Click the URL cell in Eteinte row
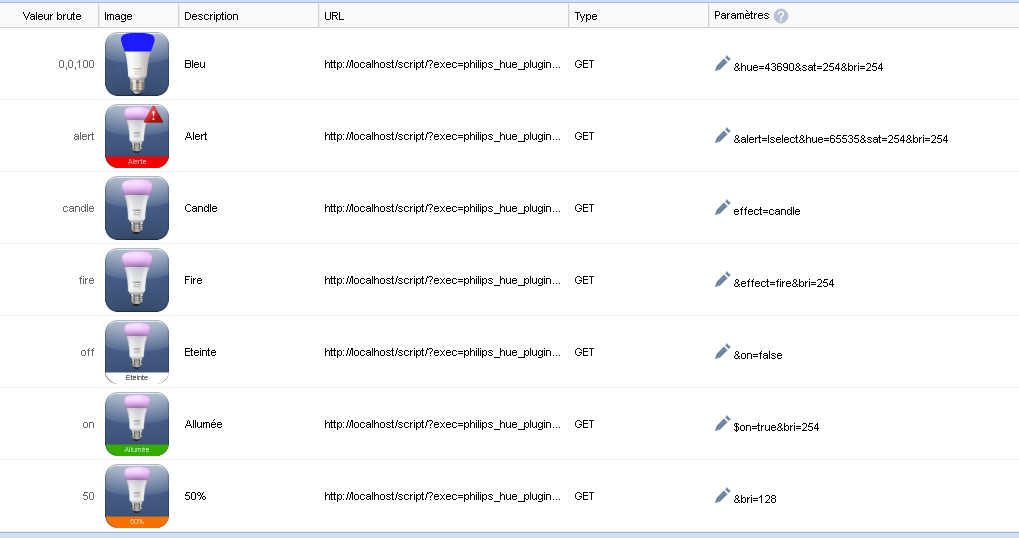This screenshot has width=1019, height=538. [443, 352]
